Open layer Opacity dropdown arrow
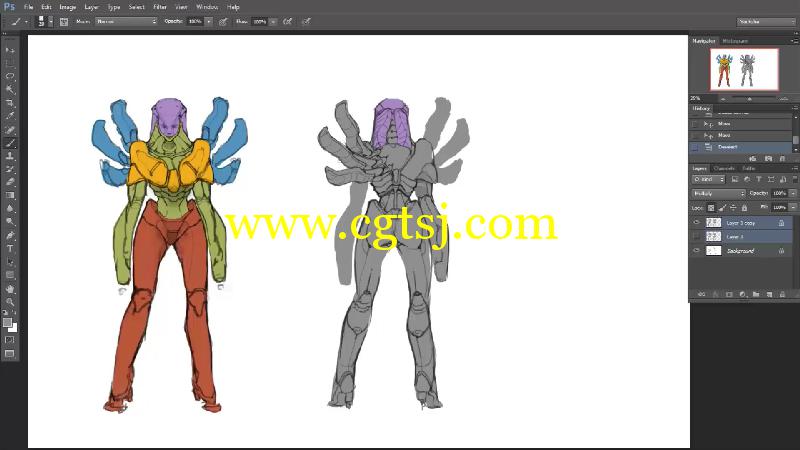Image resolution: width=800 pixels, height=450 pixels. (793, 193)
